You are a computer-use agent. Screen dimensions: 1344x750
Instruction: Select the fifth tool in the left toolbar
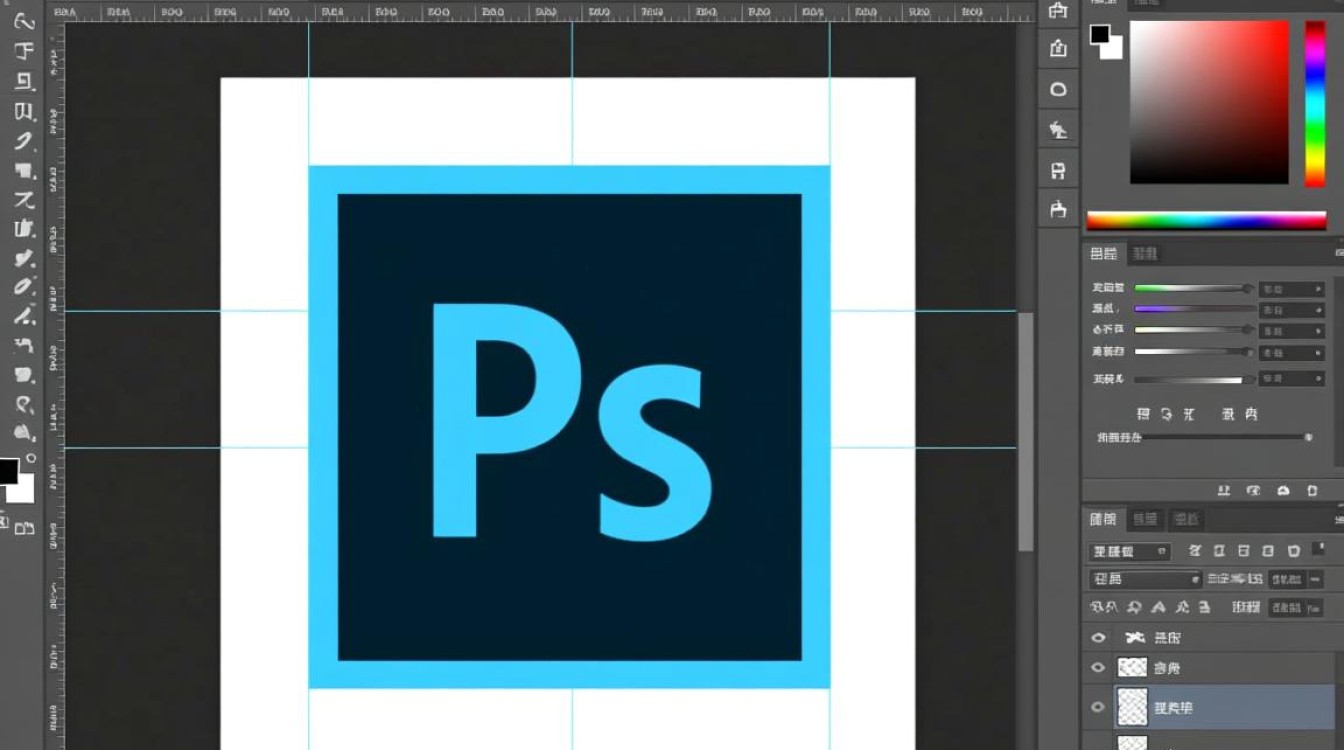click(x=25, y=141)
